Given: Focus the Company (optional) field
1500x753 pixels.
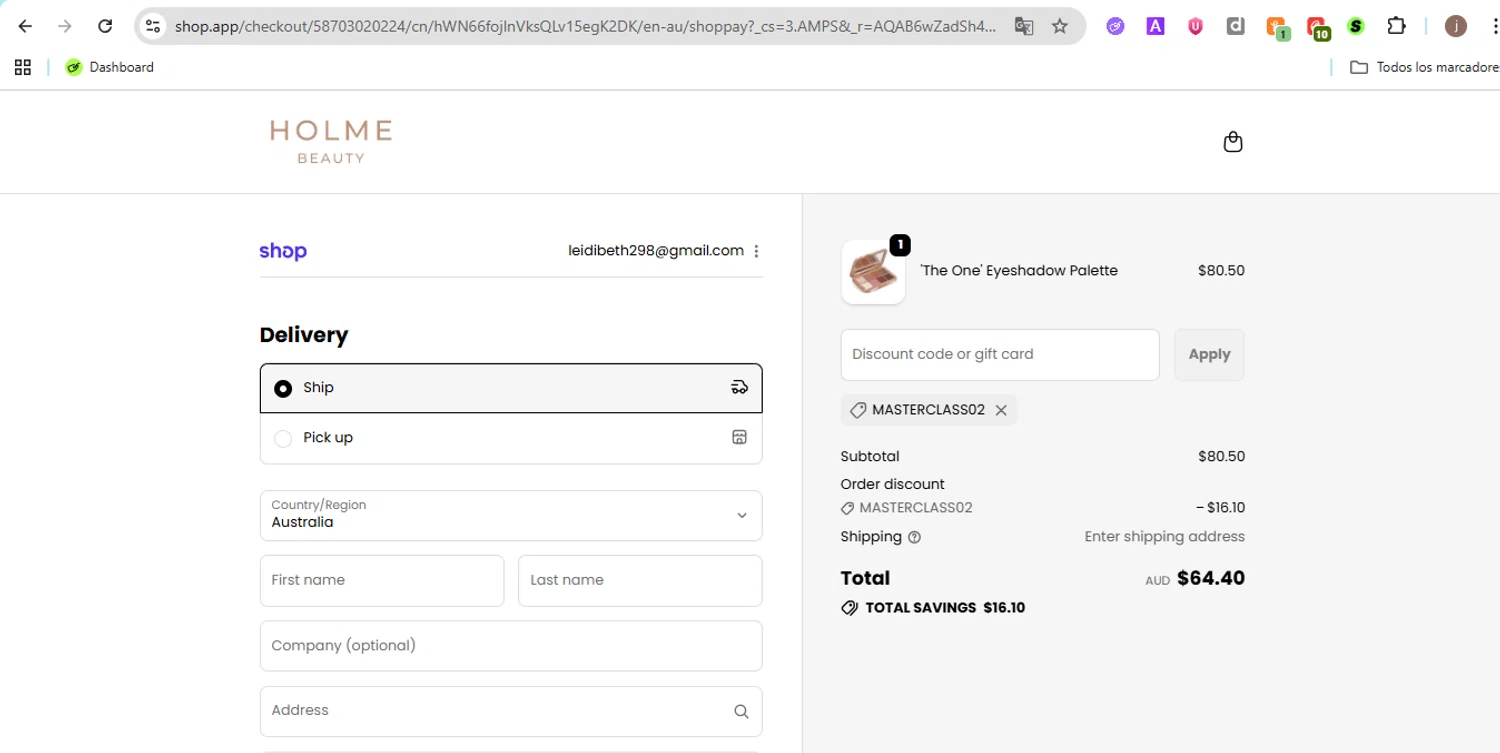Looking at the screenshot, I should [x=511, y=646].
